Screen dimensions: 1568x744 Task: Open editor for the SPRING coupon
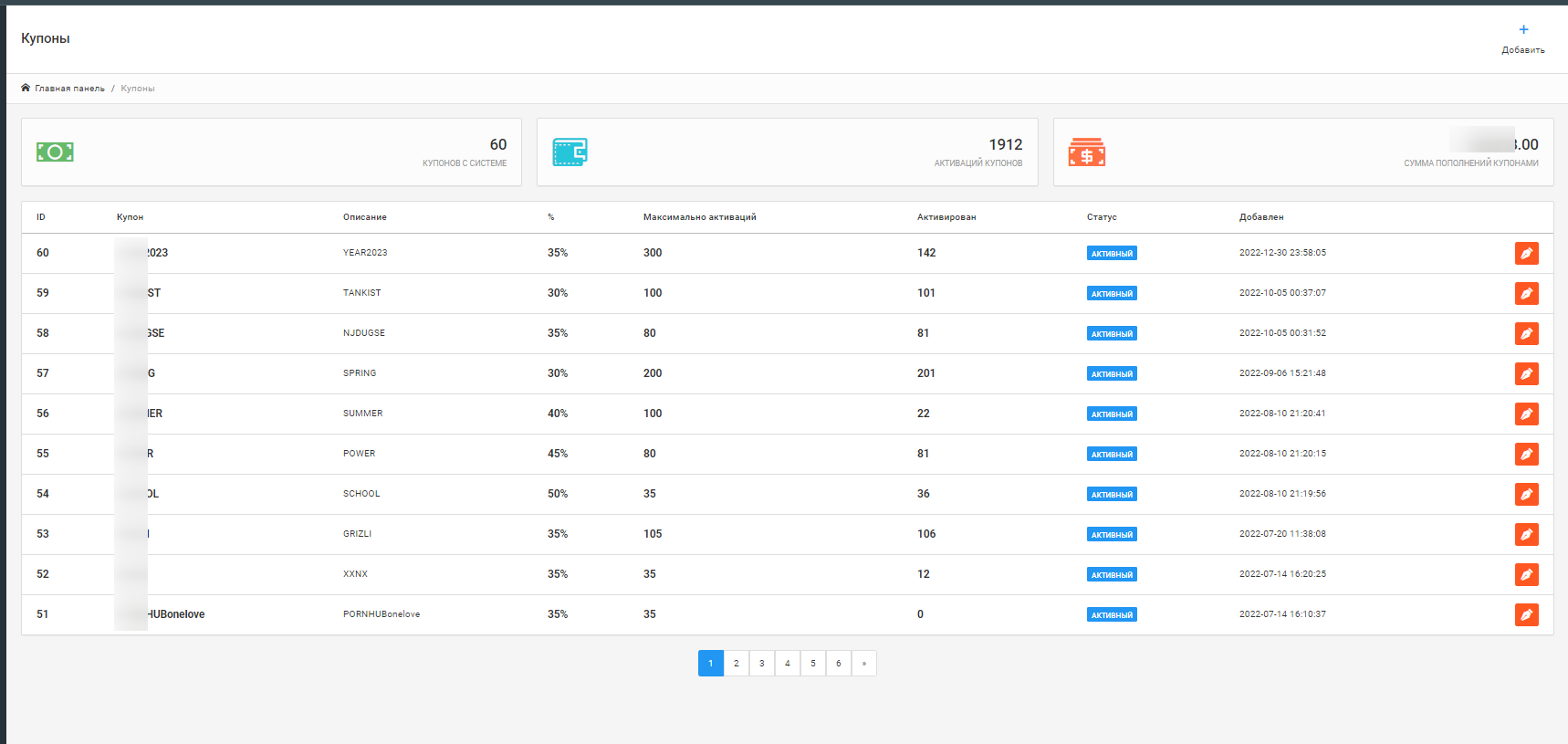[x=1526, y=374]
